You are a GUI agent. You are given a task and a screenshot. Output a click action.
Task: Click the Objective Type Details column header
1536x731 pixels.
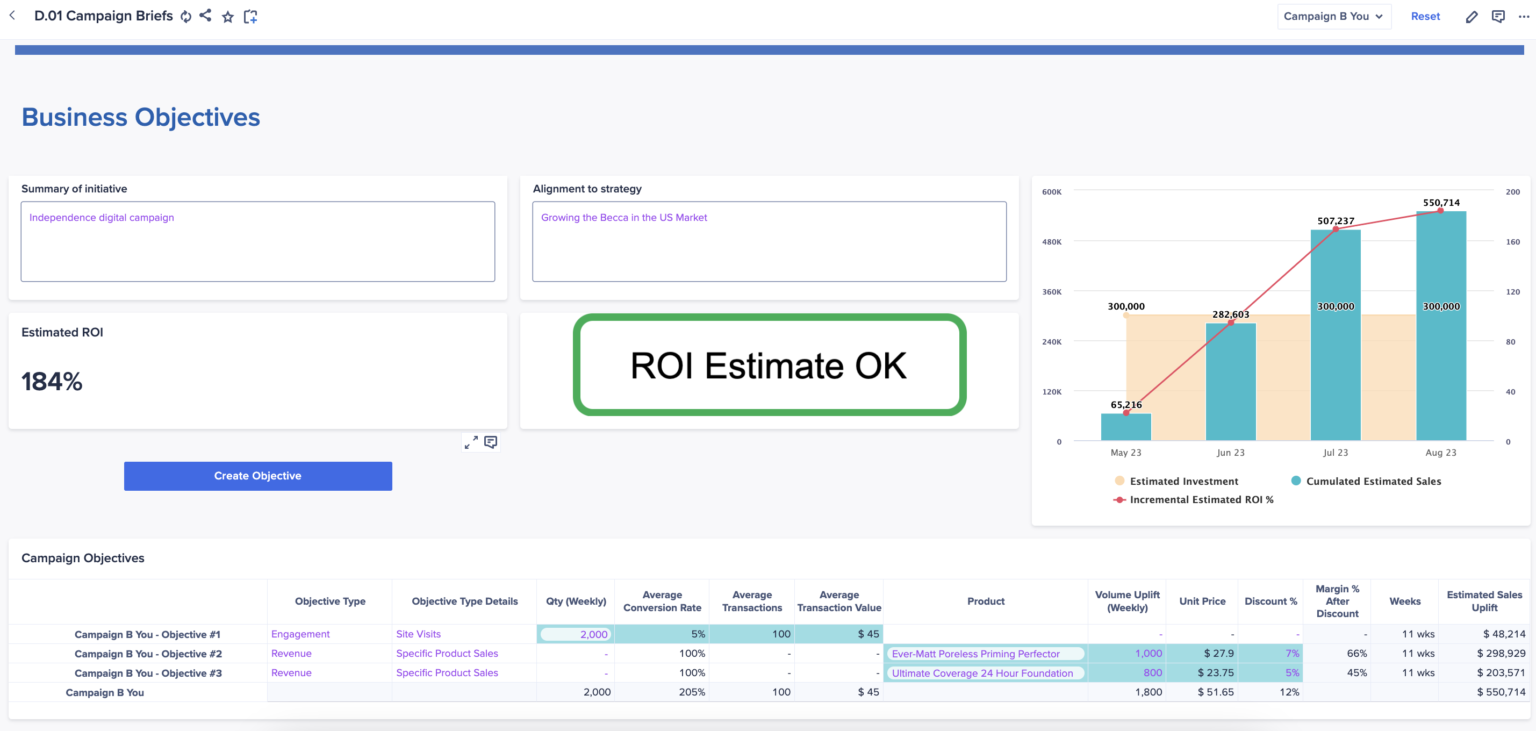465,601
